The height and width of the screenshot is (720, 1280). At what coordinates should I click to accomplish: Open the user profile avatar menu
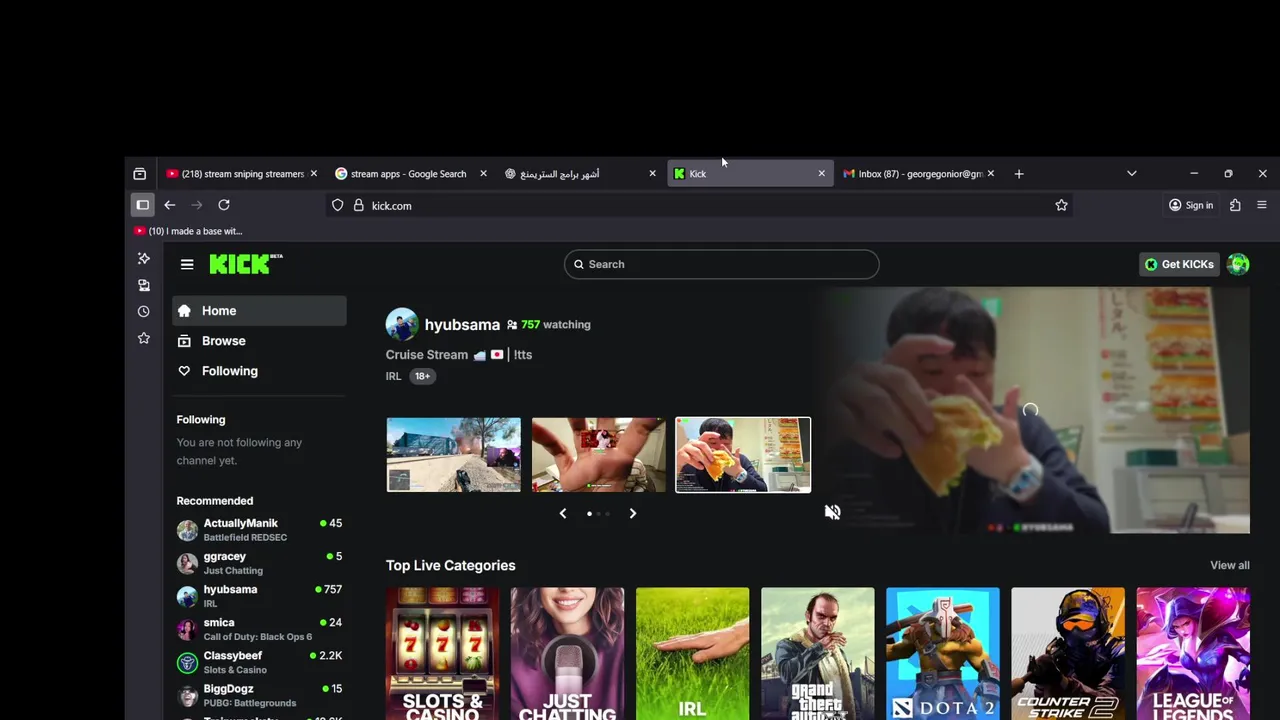(x=1238, y=264)
